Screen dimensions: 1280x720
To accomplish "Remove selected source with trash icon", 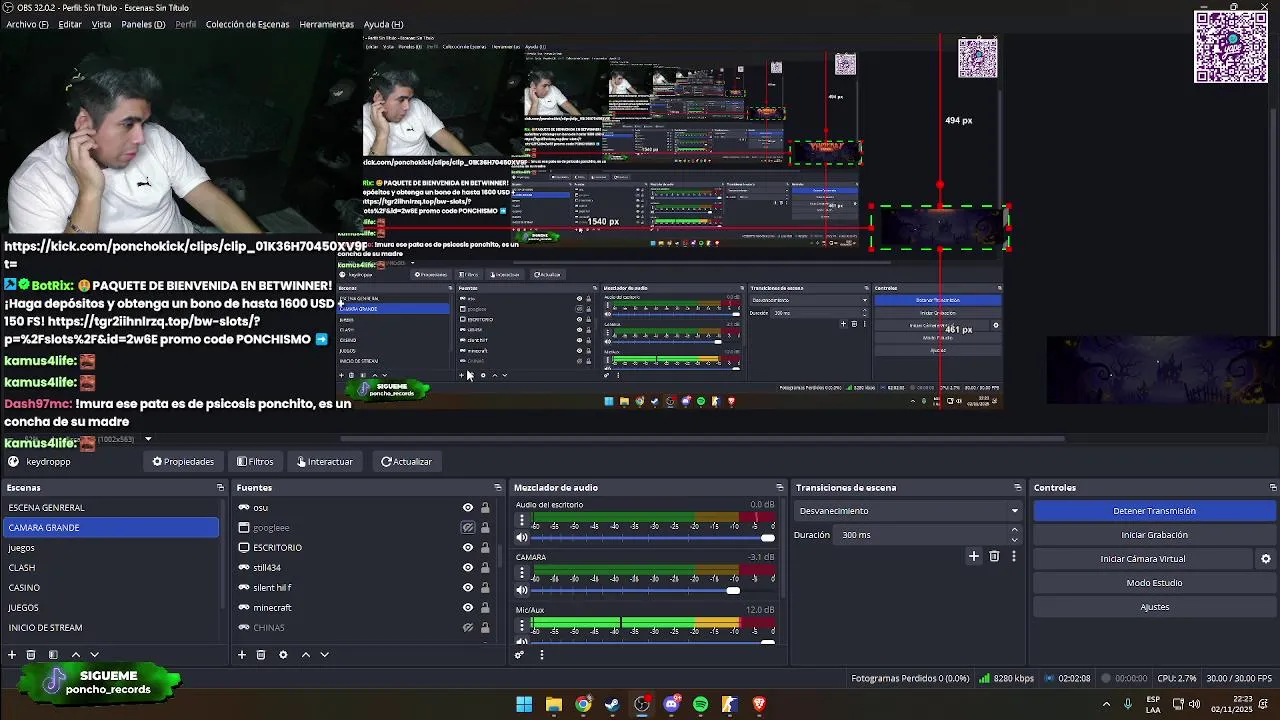I will pos(261,655).
